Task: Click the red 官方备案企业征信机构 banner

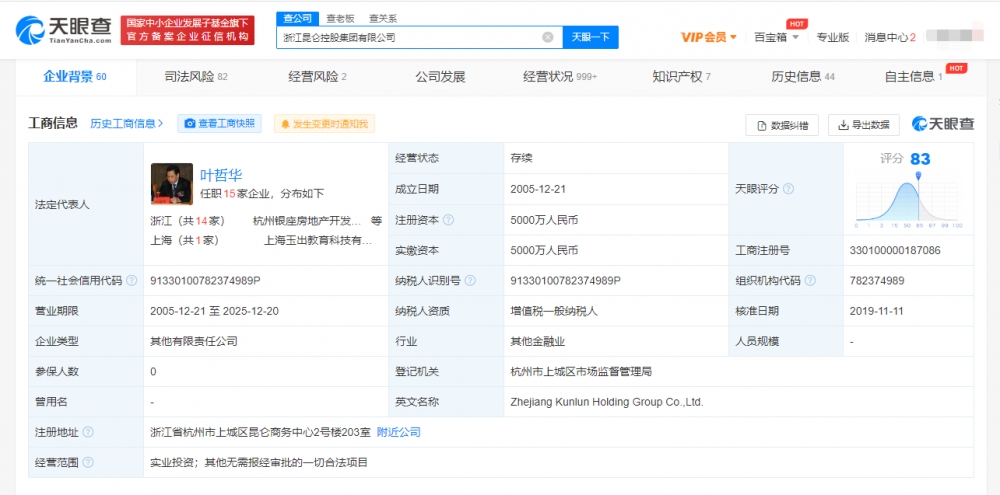Action: click(x=188, y=30)
